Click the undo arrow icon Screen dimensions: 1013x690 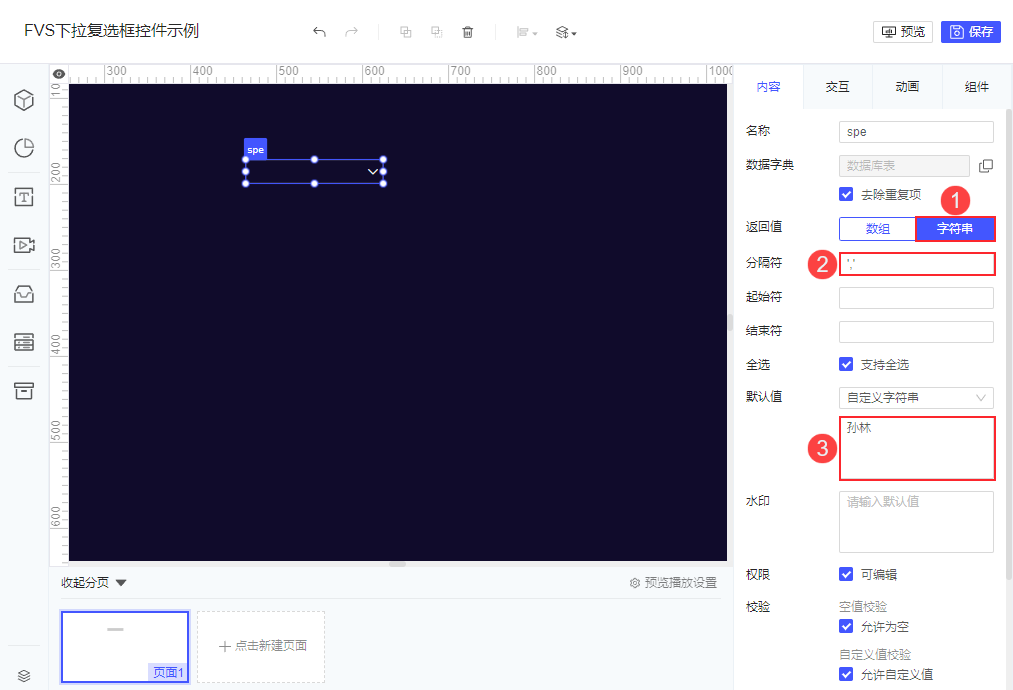[x=319, y=32]
